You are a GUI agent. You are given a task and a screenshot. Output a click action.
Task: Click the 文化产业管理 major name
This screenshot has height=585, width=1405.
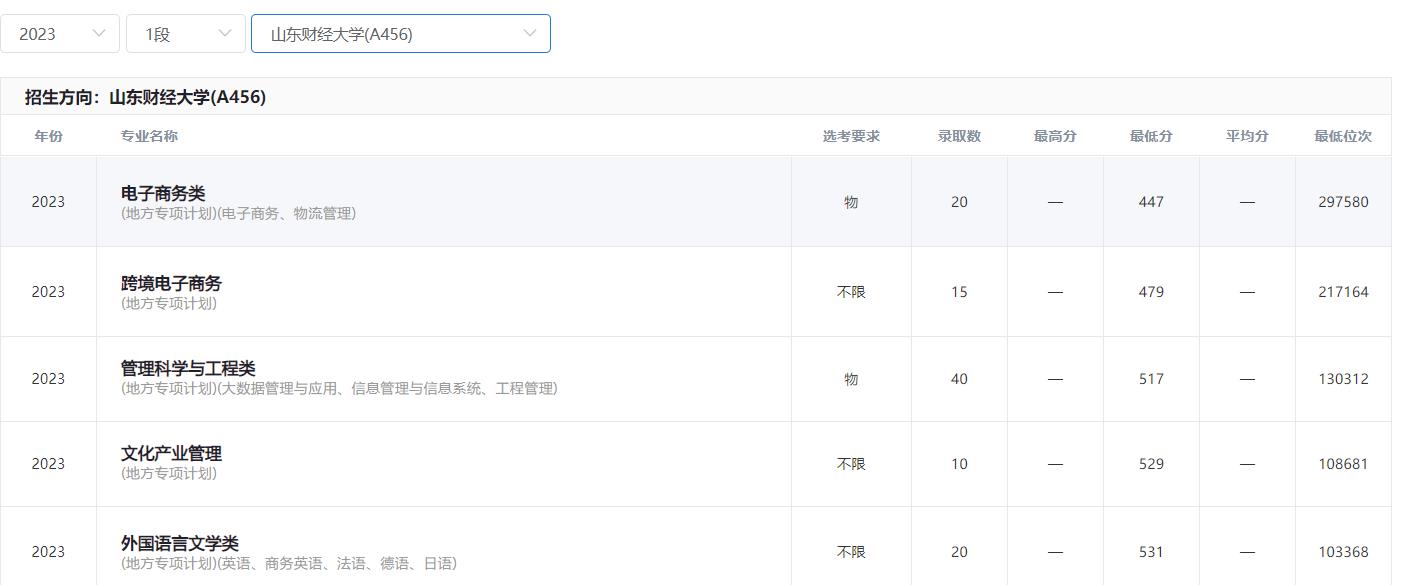tap(171, 454)
